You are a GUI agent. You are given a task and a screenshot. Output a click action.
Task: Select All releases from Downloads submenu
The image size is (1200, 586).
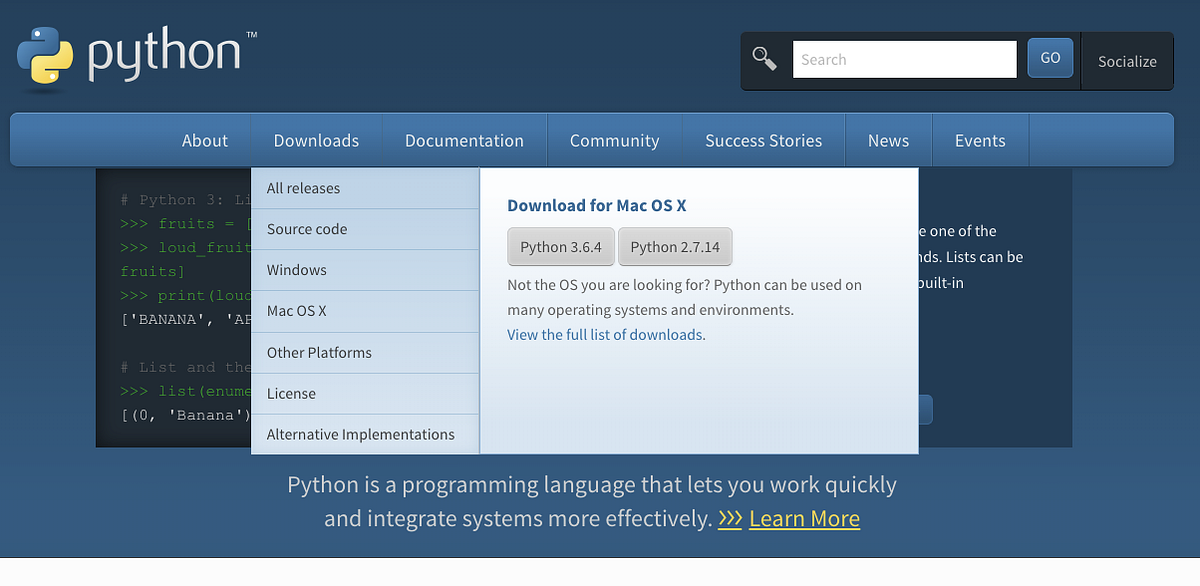(365, 188)
